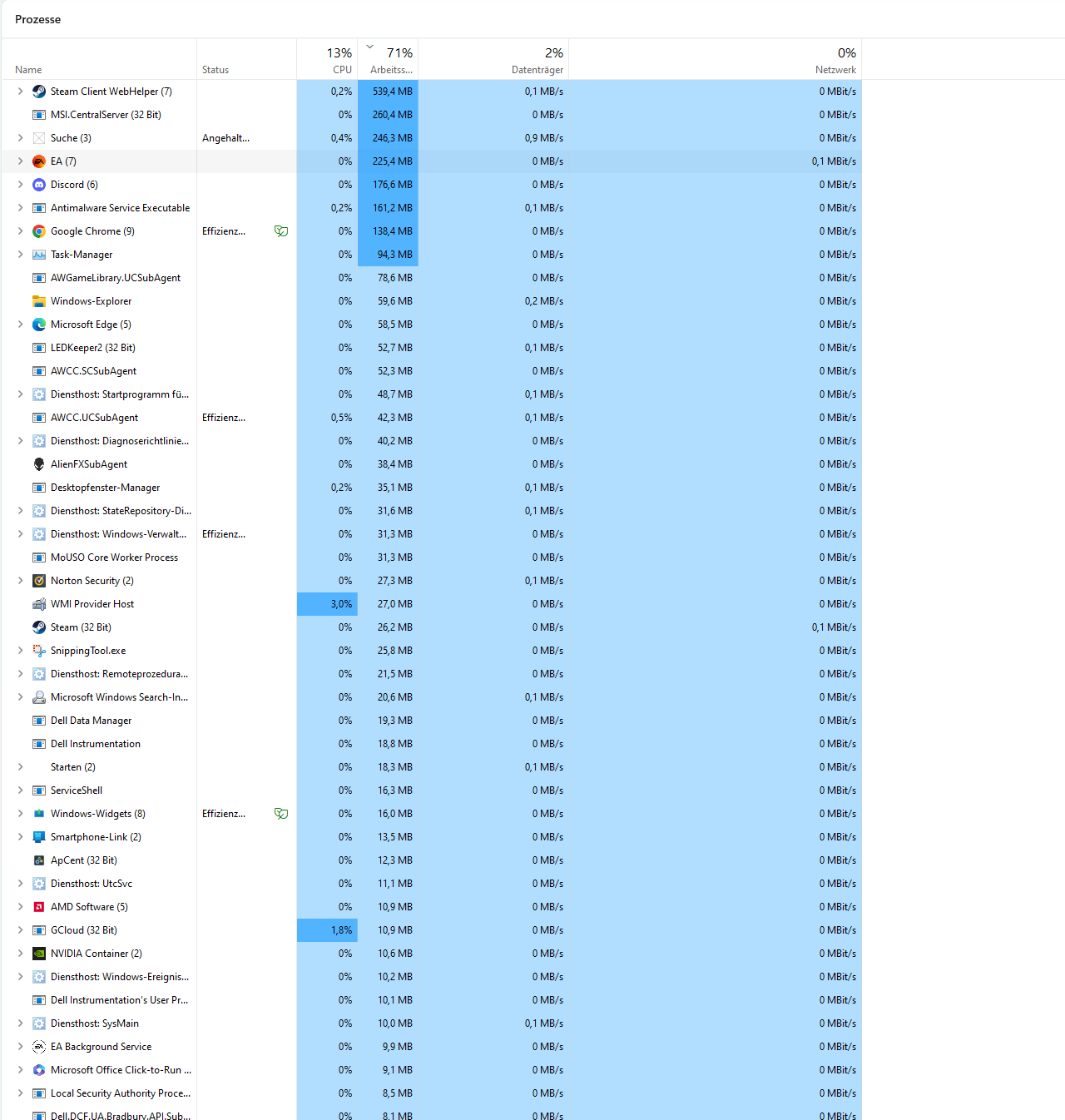
Task: Click the 1,8% CPU value of GCloud
Action: click(341, 930)
